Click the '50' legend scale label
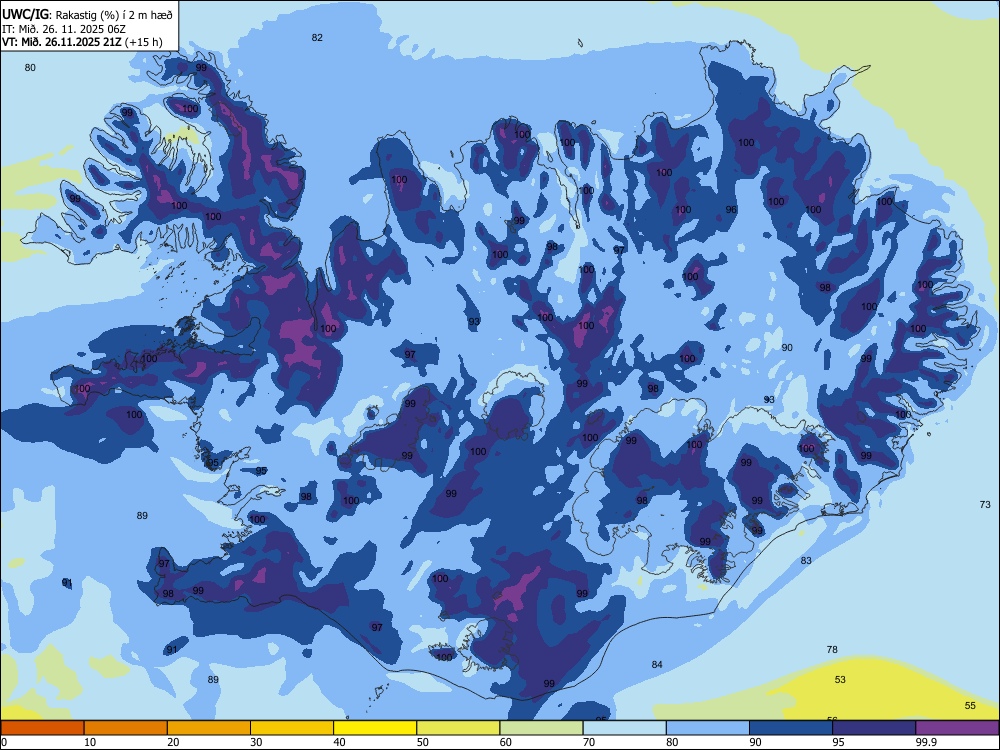The height and width of the screenshot is (750, 1000). [422, 742]
